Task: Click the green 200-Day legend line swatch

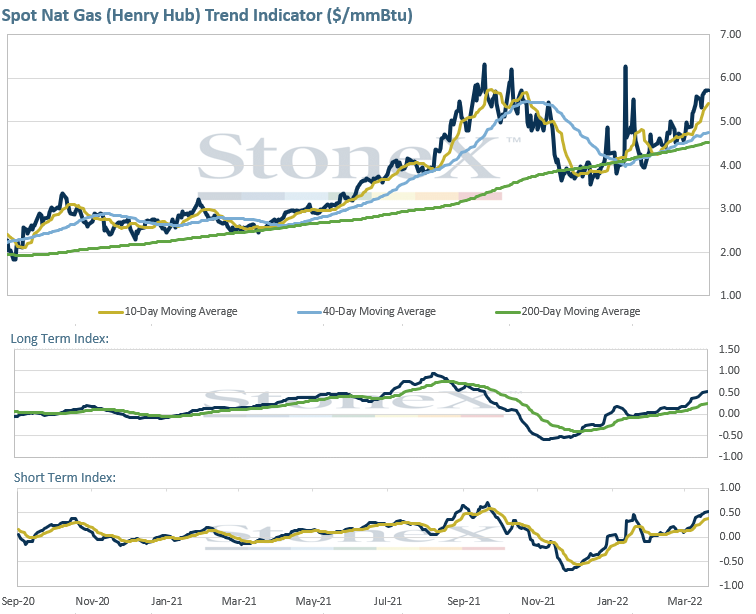Action: (x=508, y=313)
